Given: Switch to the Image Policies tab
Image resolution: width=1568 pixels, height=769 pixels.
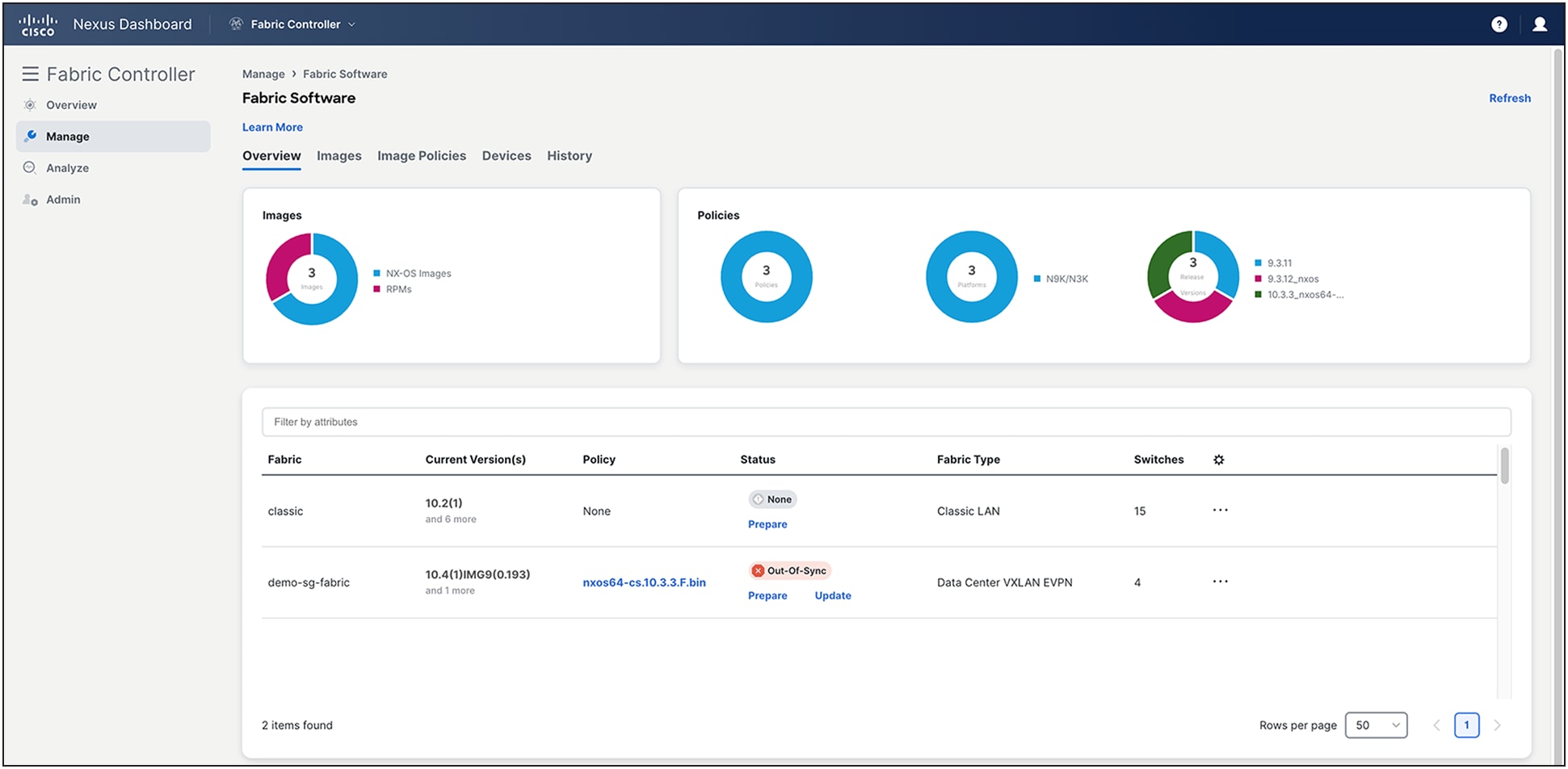Looking at the screenshot, I should (422, 156).
